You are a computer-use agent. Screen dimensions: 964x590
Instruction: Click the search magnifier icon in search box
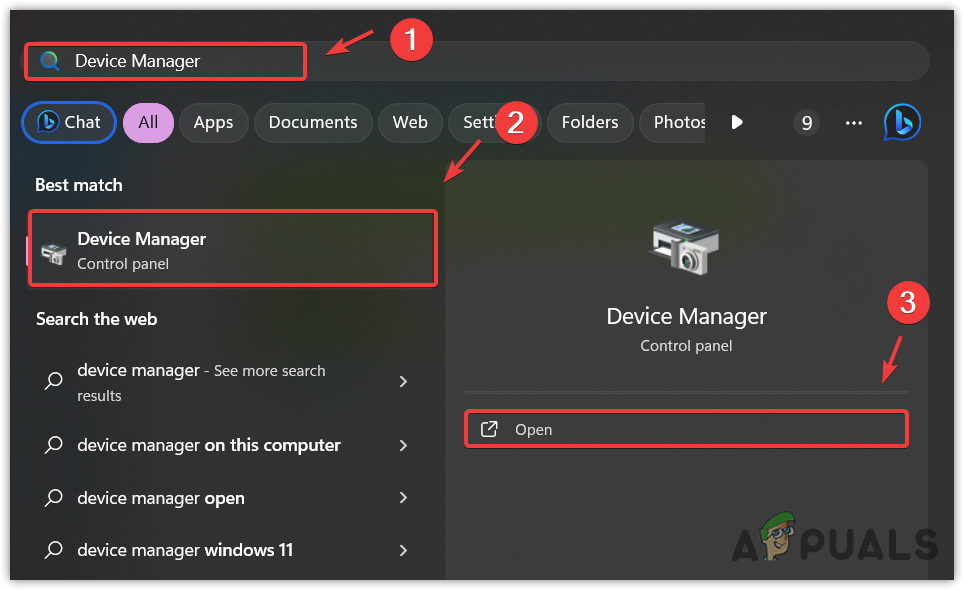point(49,61)
